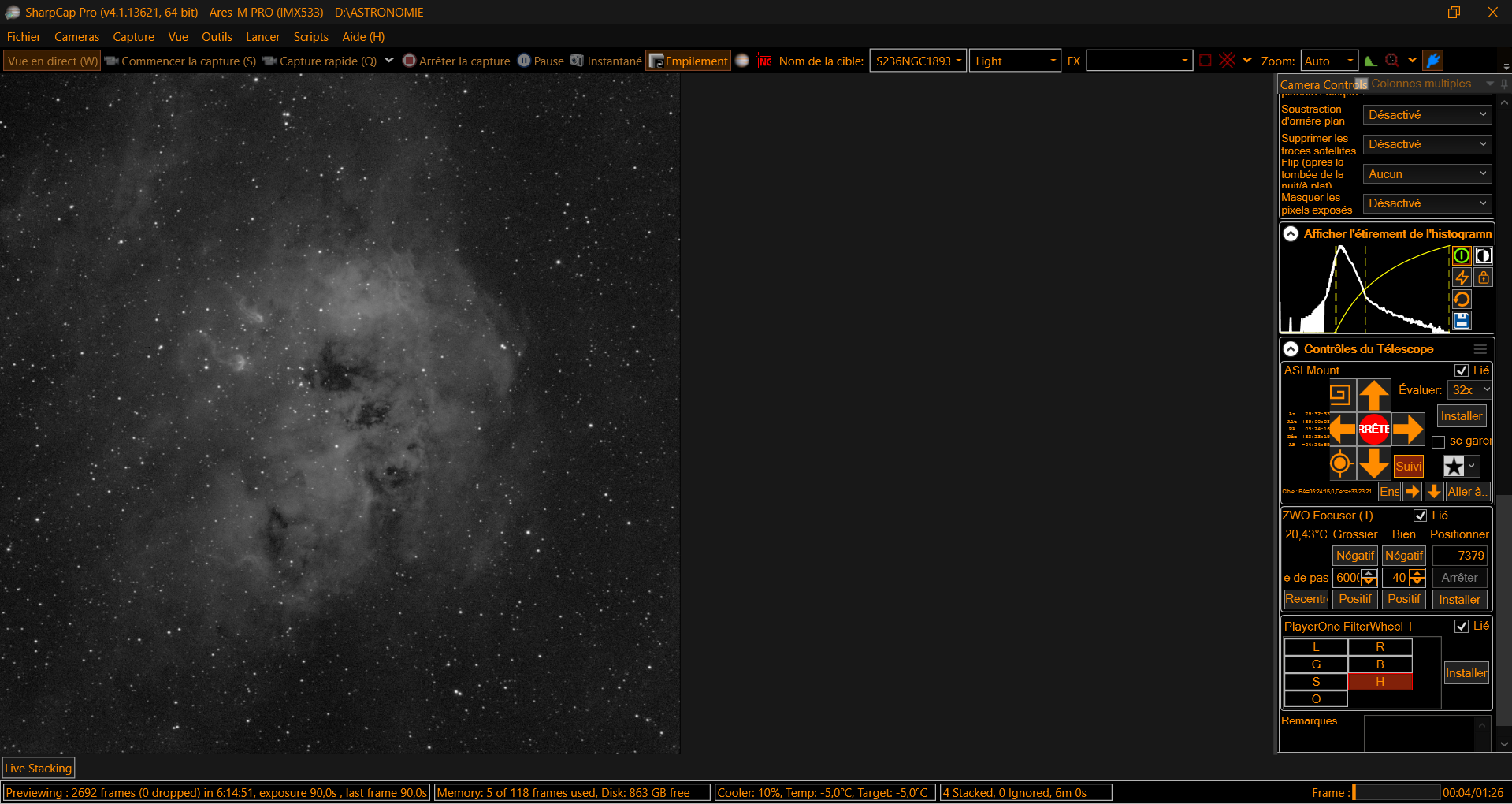Click the mount left arrow
Image resolution: width=1512 pixels, height=804 pixels.
coord(1343,429)
